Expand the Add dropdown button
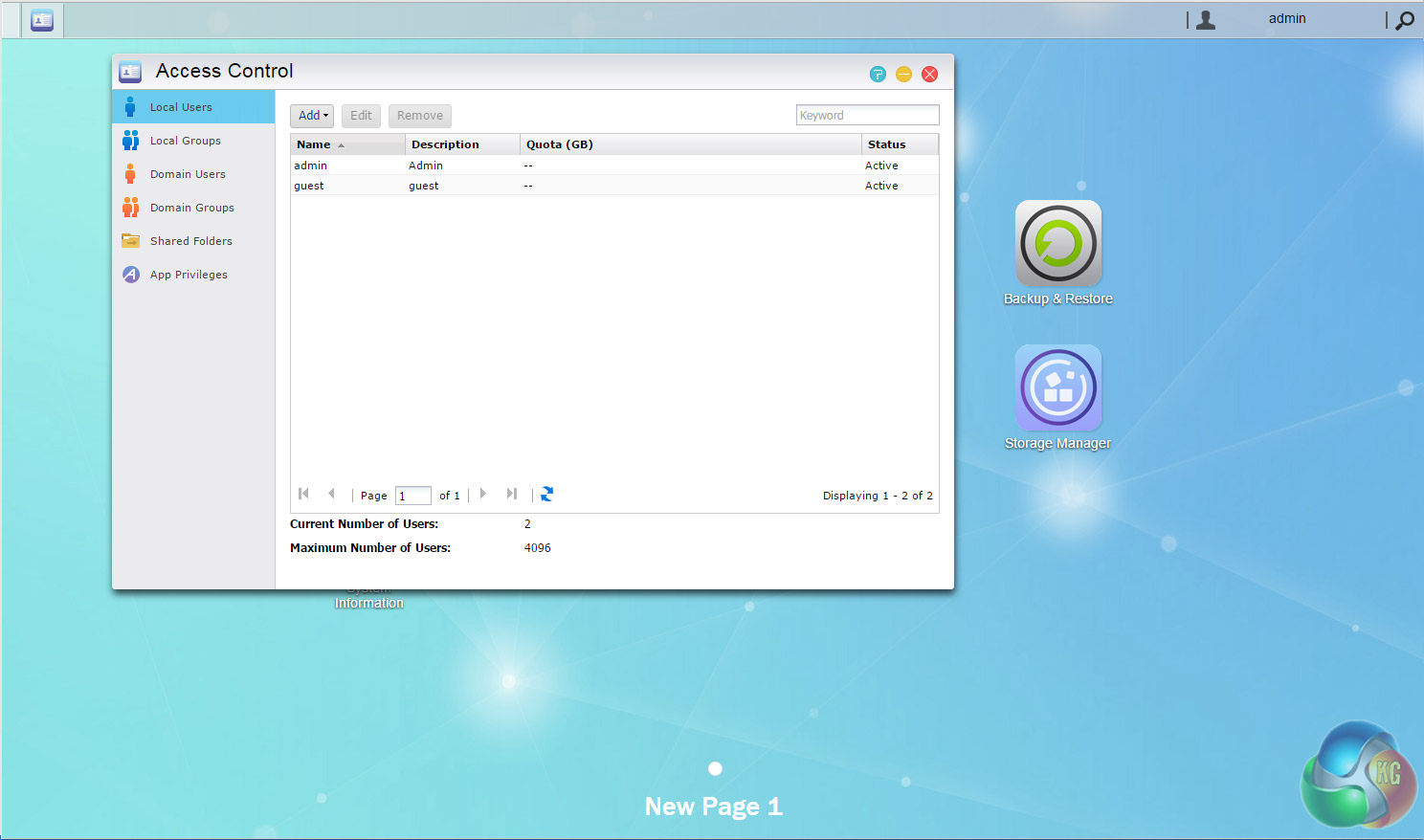This screenshot has width=1424, height=840. click(x=312, y=116)
